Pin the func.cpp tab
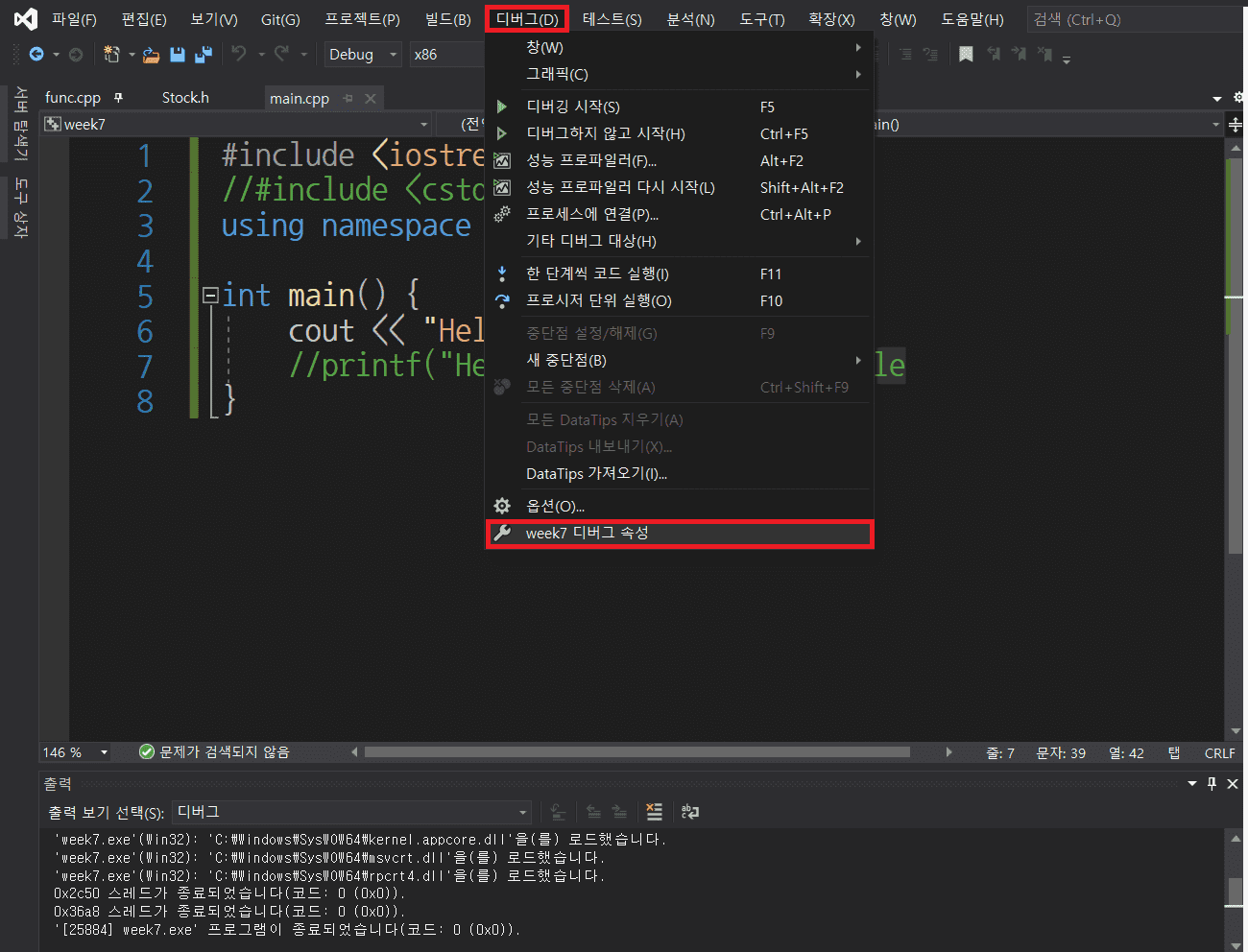1248x952 pixels. click(118, 98)
